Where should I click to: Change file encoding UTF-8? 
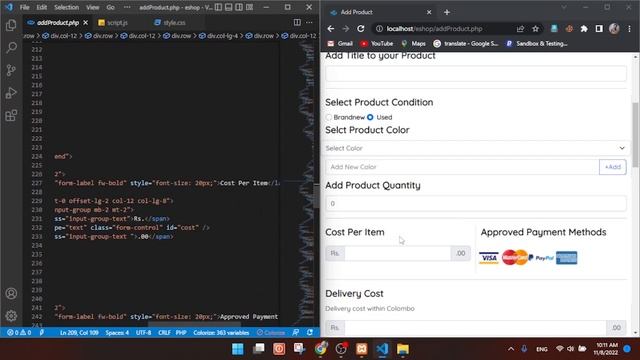[143, 333]
